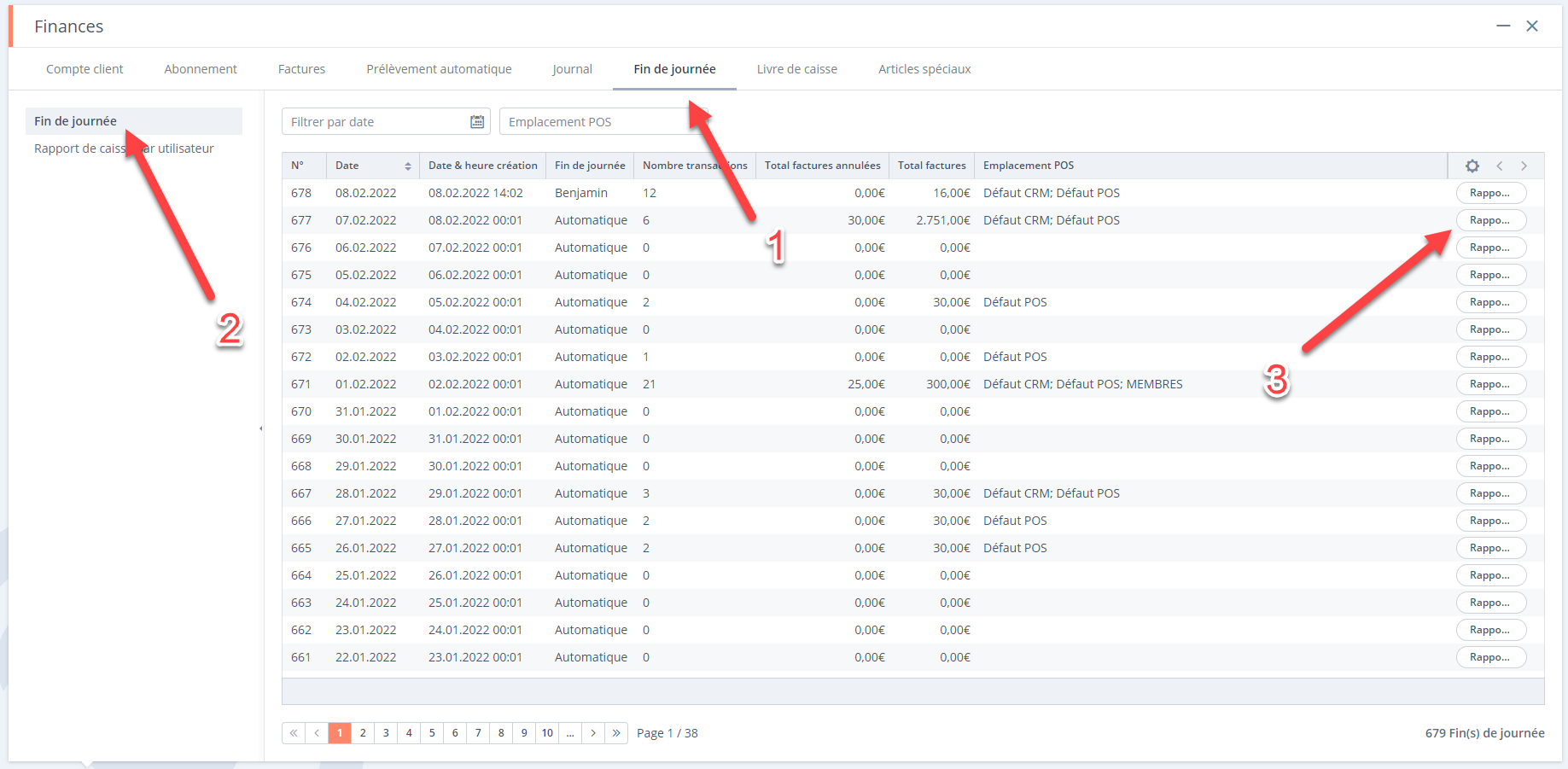This screenshot has width=1568, height=769.
Task: Sort table by Date column arrows
Action: 408,166
